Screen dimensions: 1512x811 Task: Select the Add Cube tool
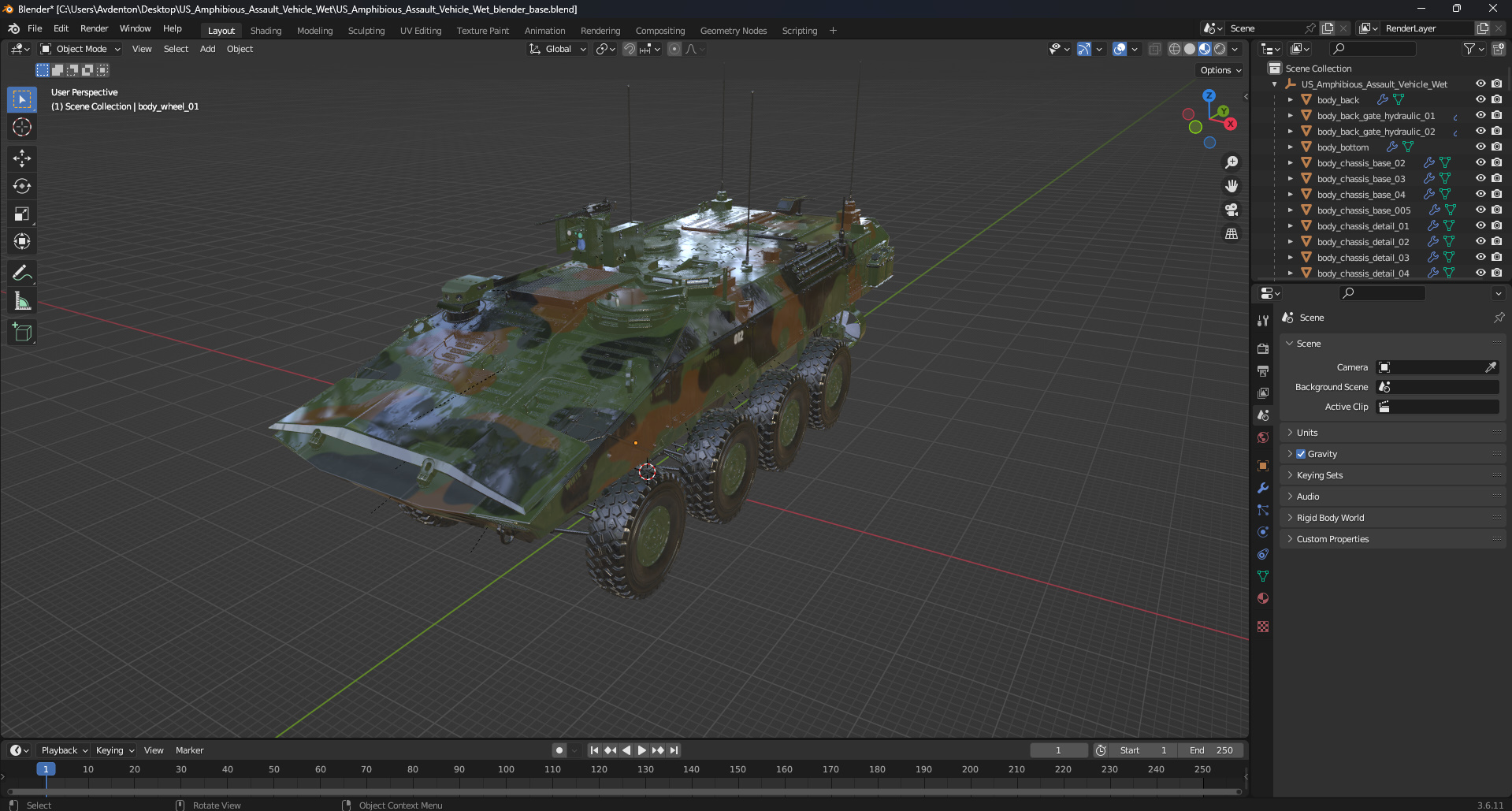pos(22,333)
